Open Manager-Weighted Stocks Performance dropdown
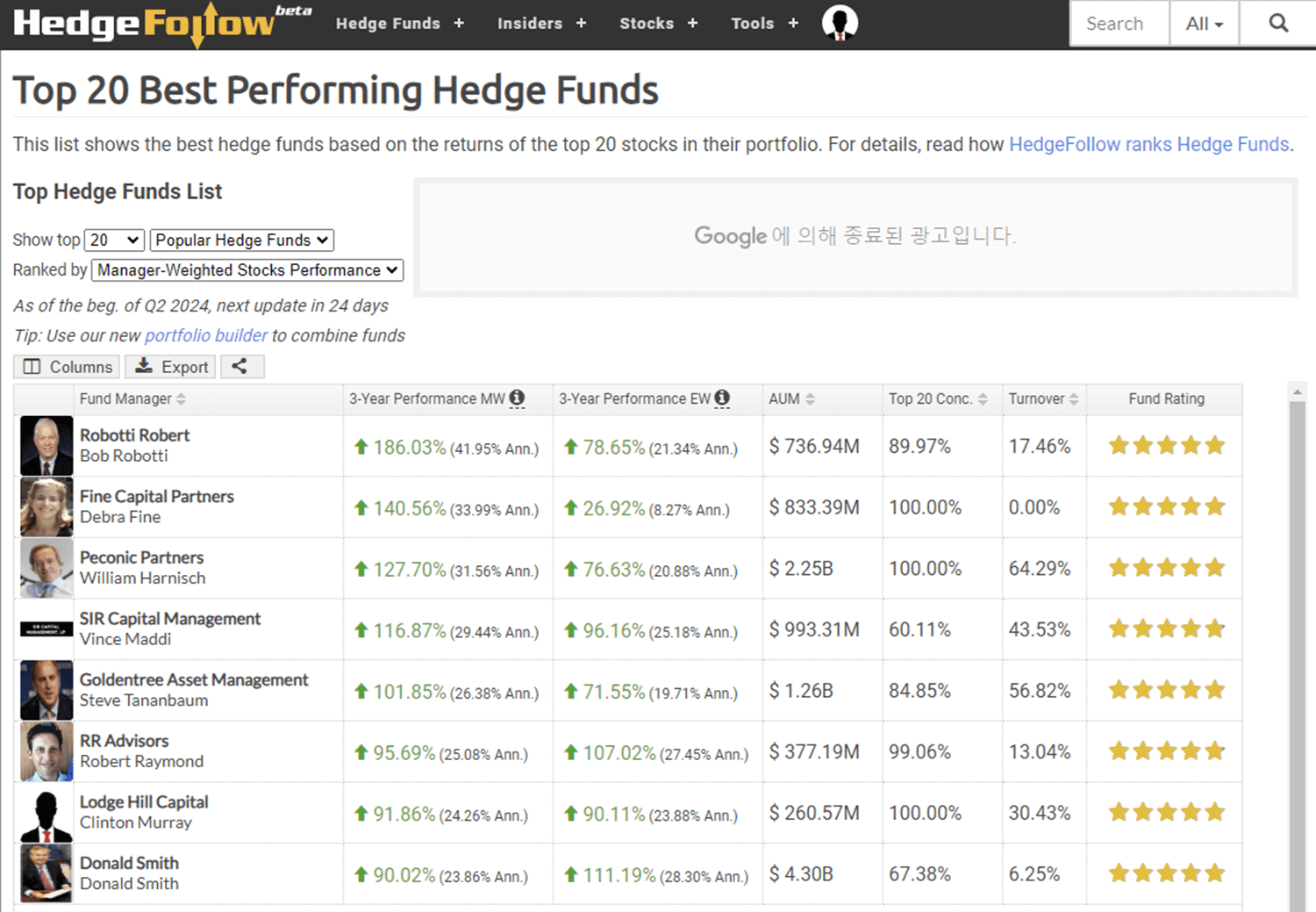Screen dimensions: 1316x912 click(247, 270)
